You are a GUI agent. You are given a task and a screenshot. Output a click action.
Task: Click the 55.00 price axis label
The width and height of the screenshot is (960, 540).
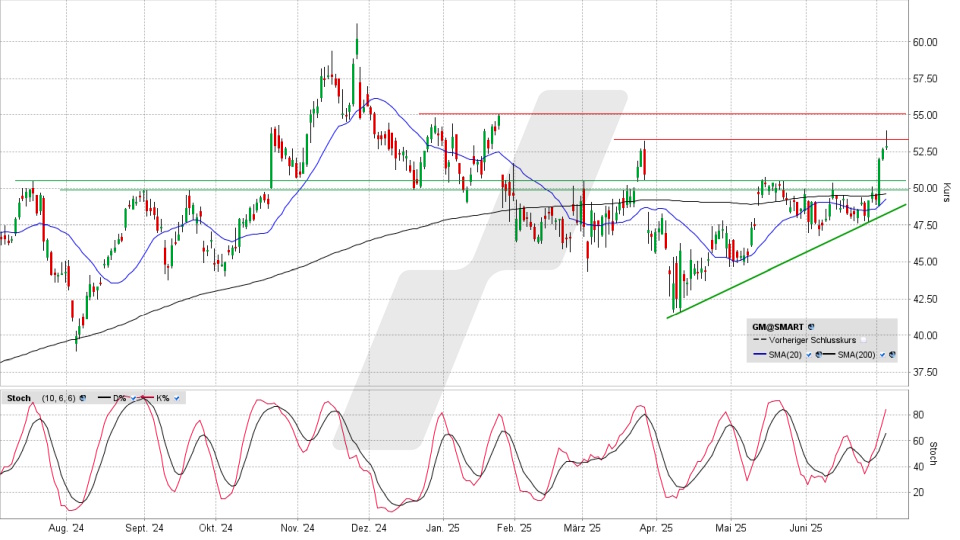click(924, 116)
